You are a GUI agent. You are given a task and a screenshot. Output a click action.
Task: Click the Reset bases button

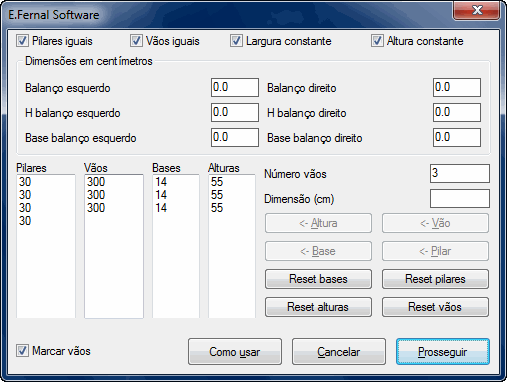coord(318,279)
